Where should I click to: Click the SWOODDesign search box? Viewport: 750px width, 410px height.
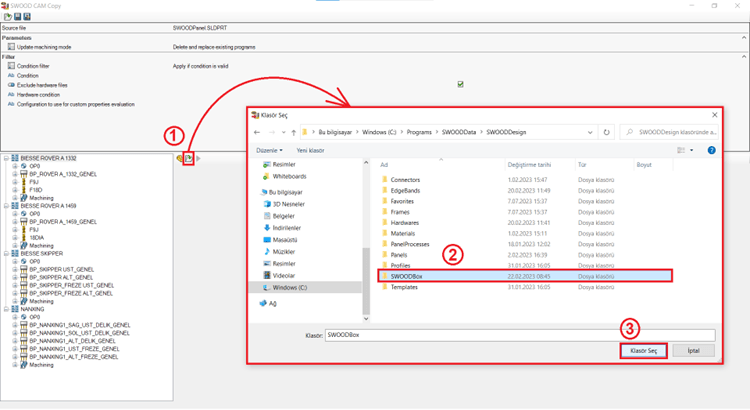click(x=669, y=132)
